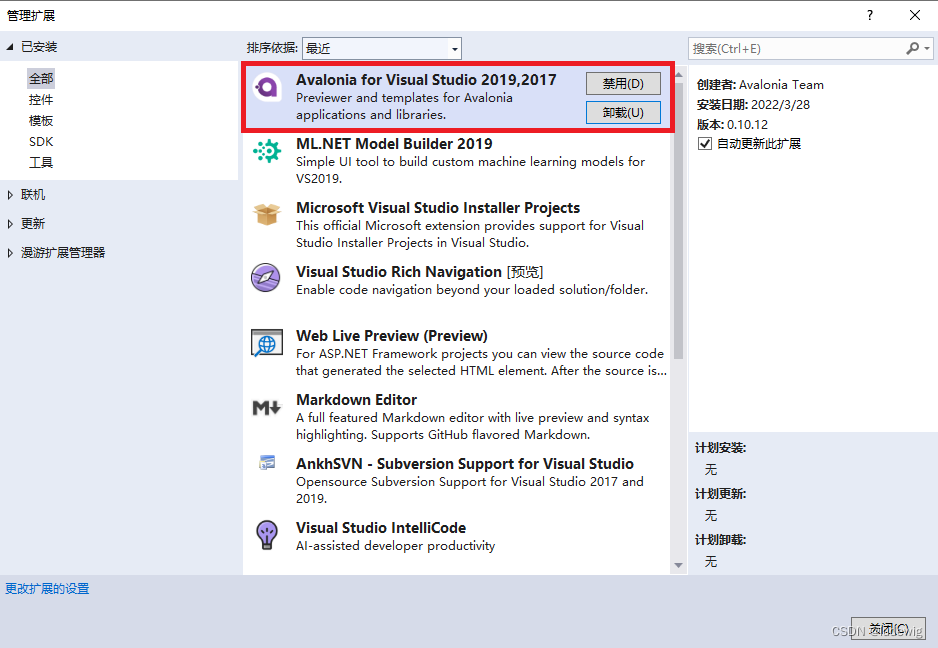Click the 禁用(D) disable button
Image resolution: width=938 pixels, height=648 pixels.
click(x=623, y=83)
